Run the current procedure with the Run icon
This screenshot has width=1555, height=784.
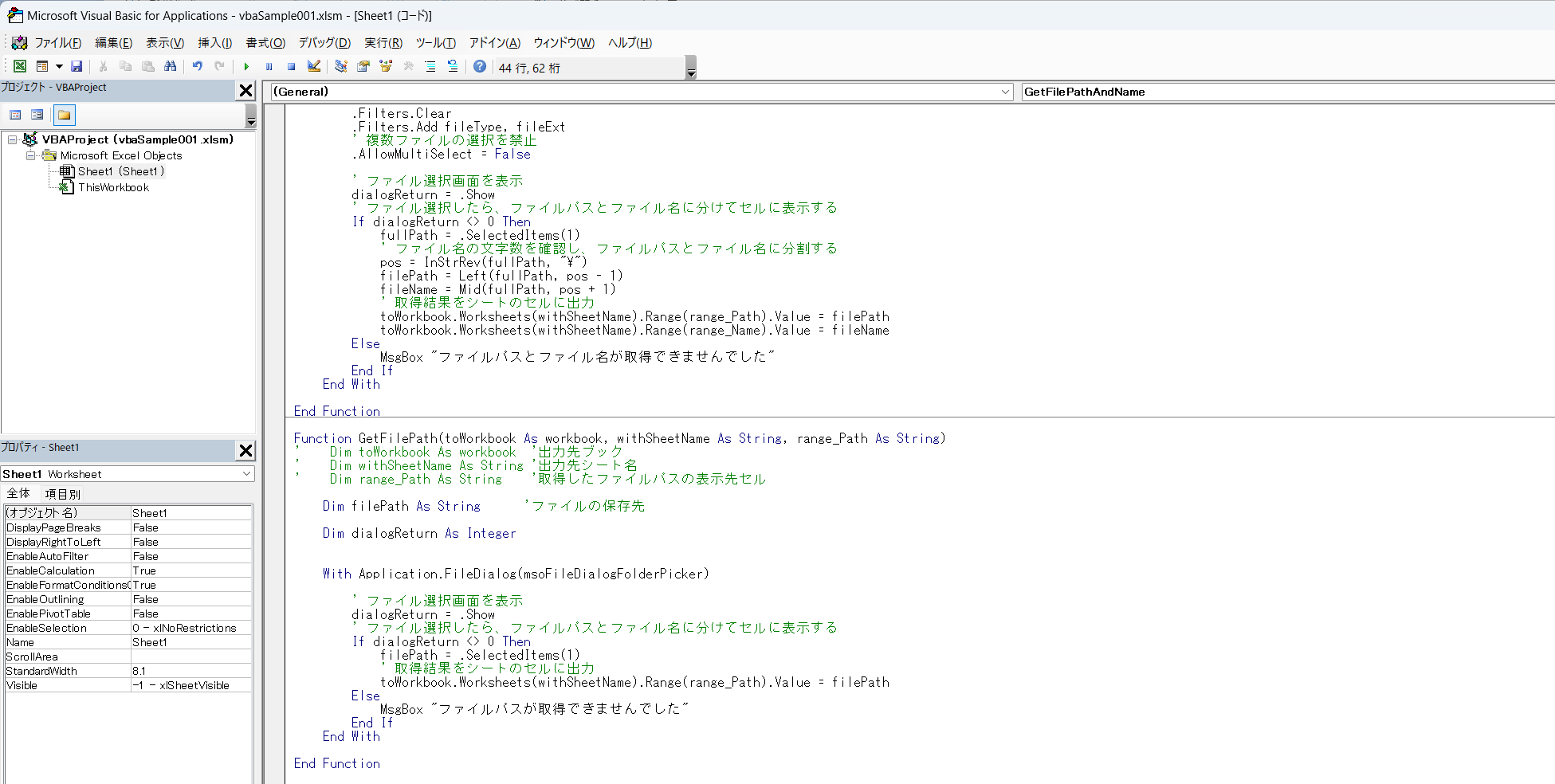[x=246, y=67]
